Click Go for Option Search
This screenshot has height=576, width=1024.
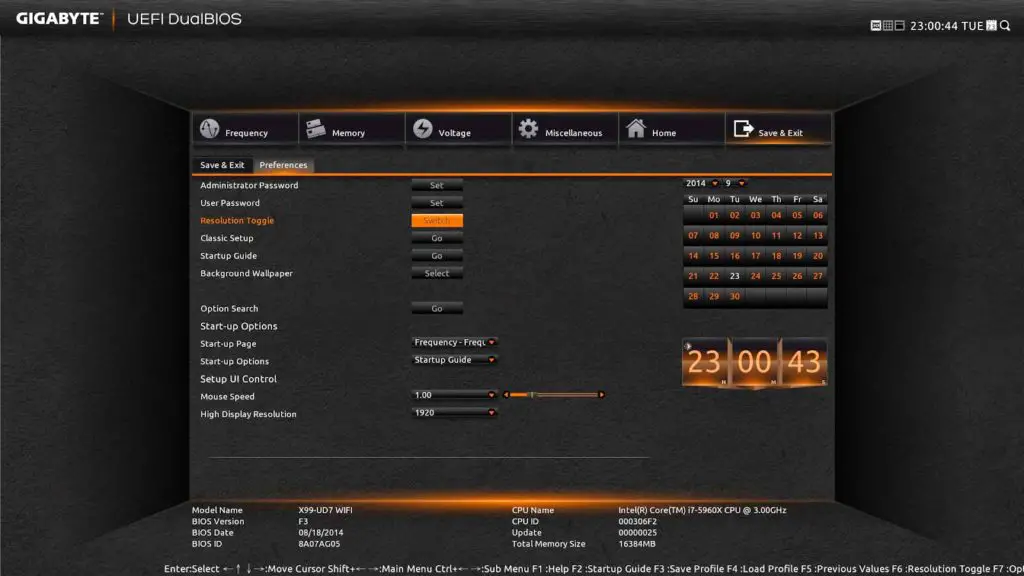point(437,308)
